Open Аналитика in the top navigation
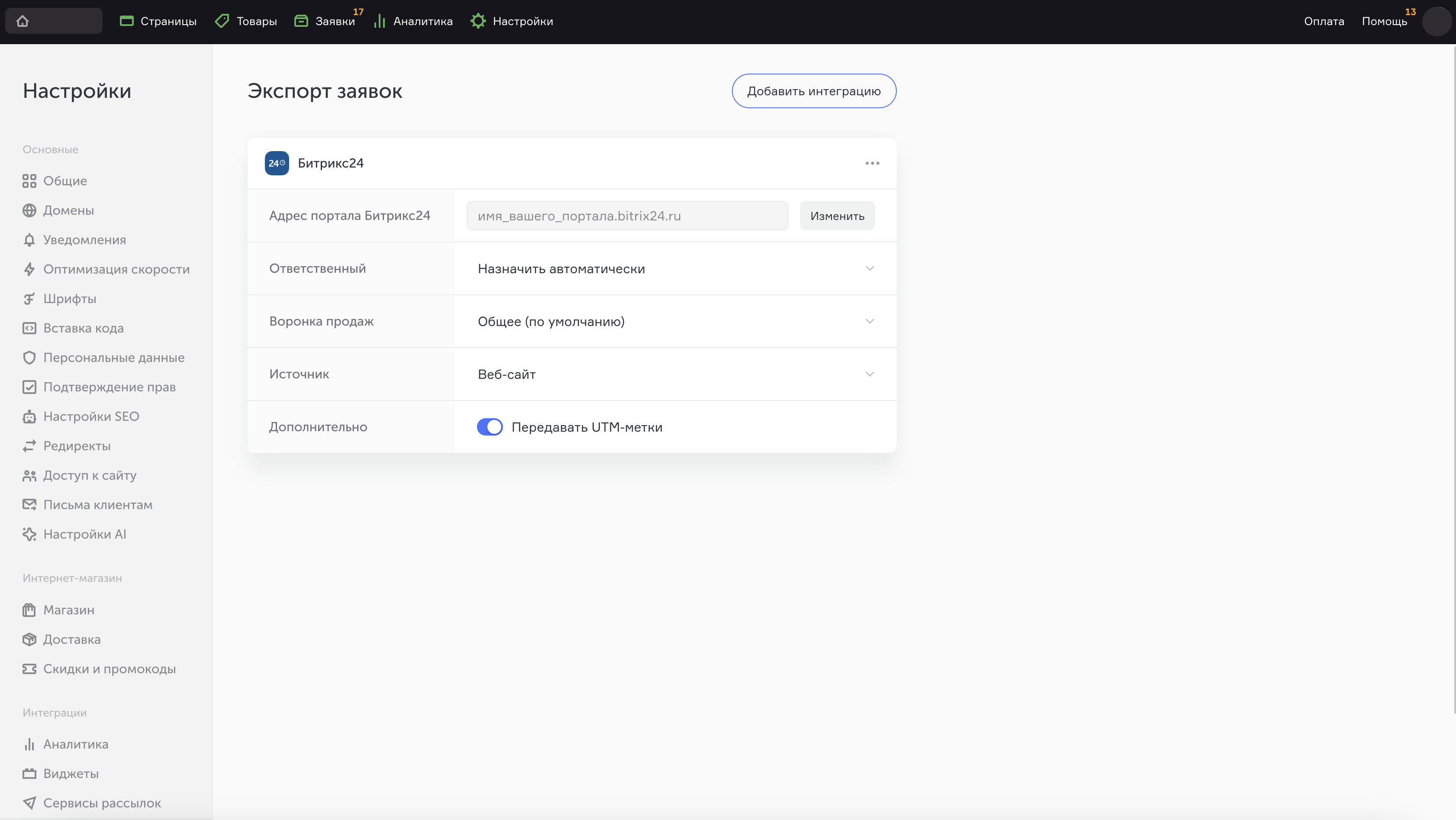1456x820 pixels. [422, 22]
